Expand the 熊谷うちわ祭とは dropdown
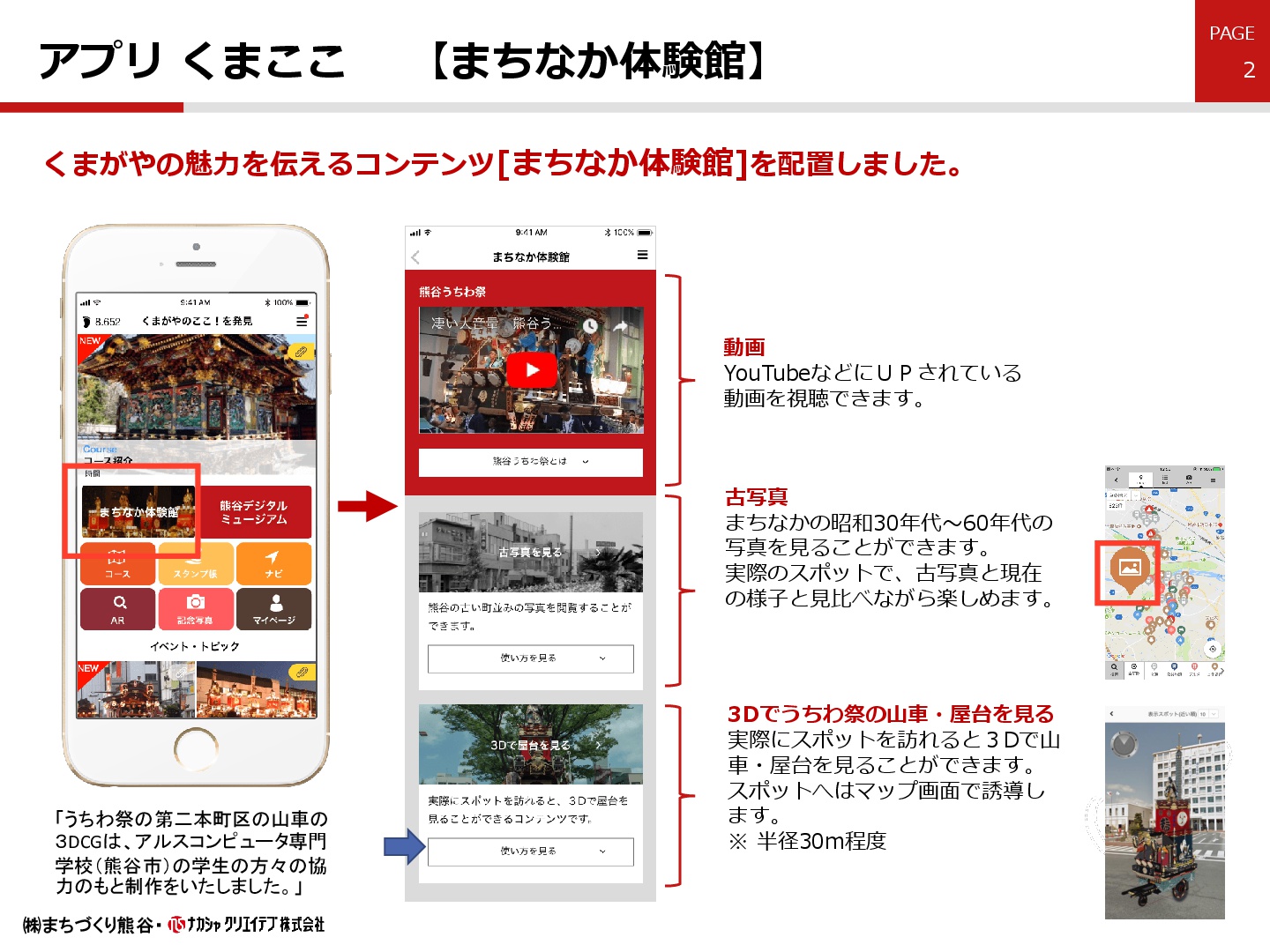1270x952 pixels. (531, 462)
